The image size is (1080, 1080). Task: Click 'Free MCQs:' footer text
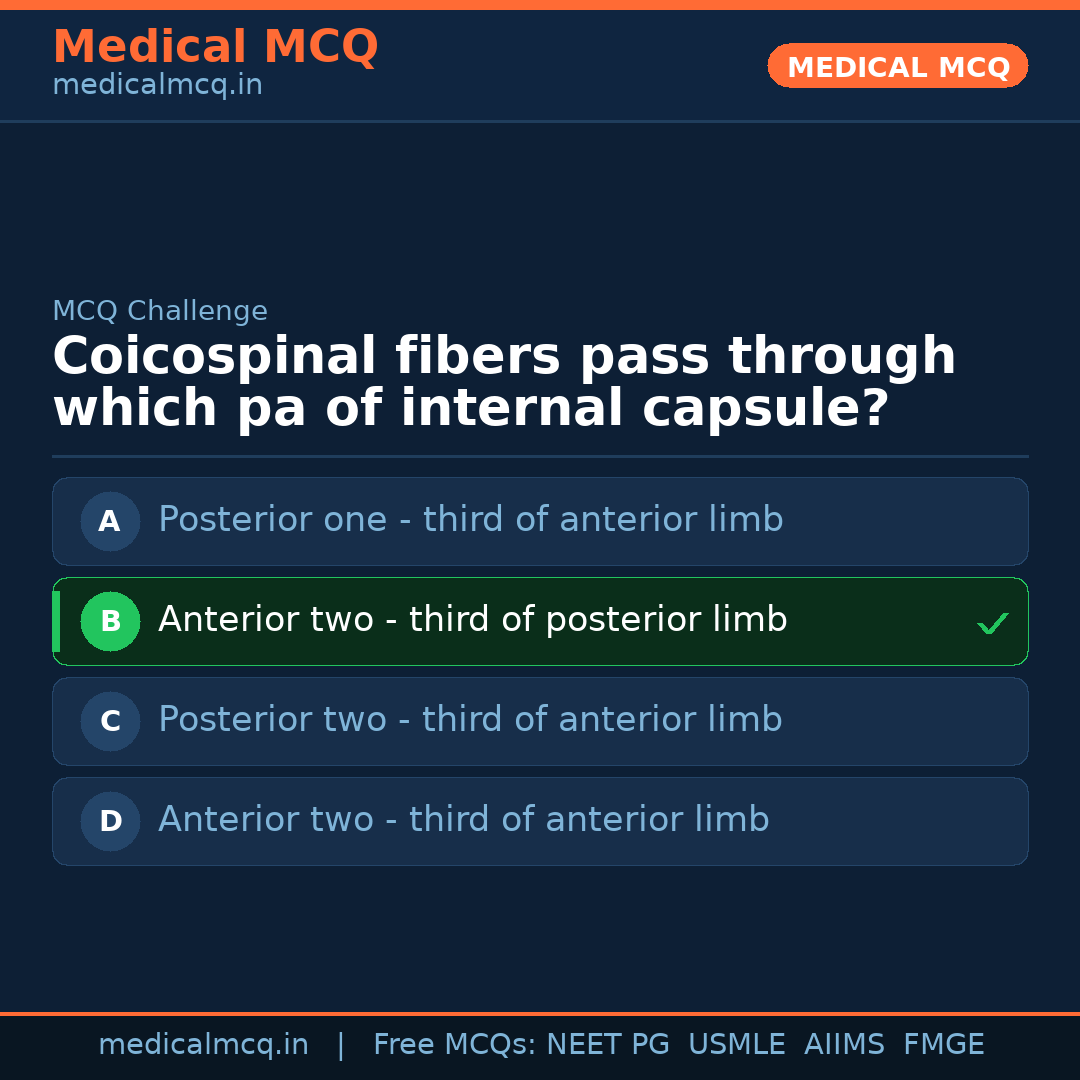coord(454,1045)
